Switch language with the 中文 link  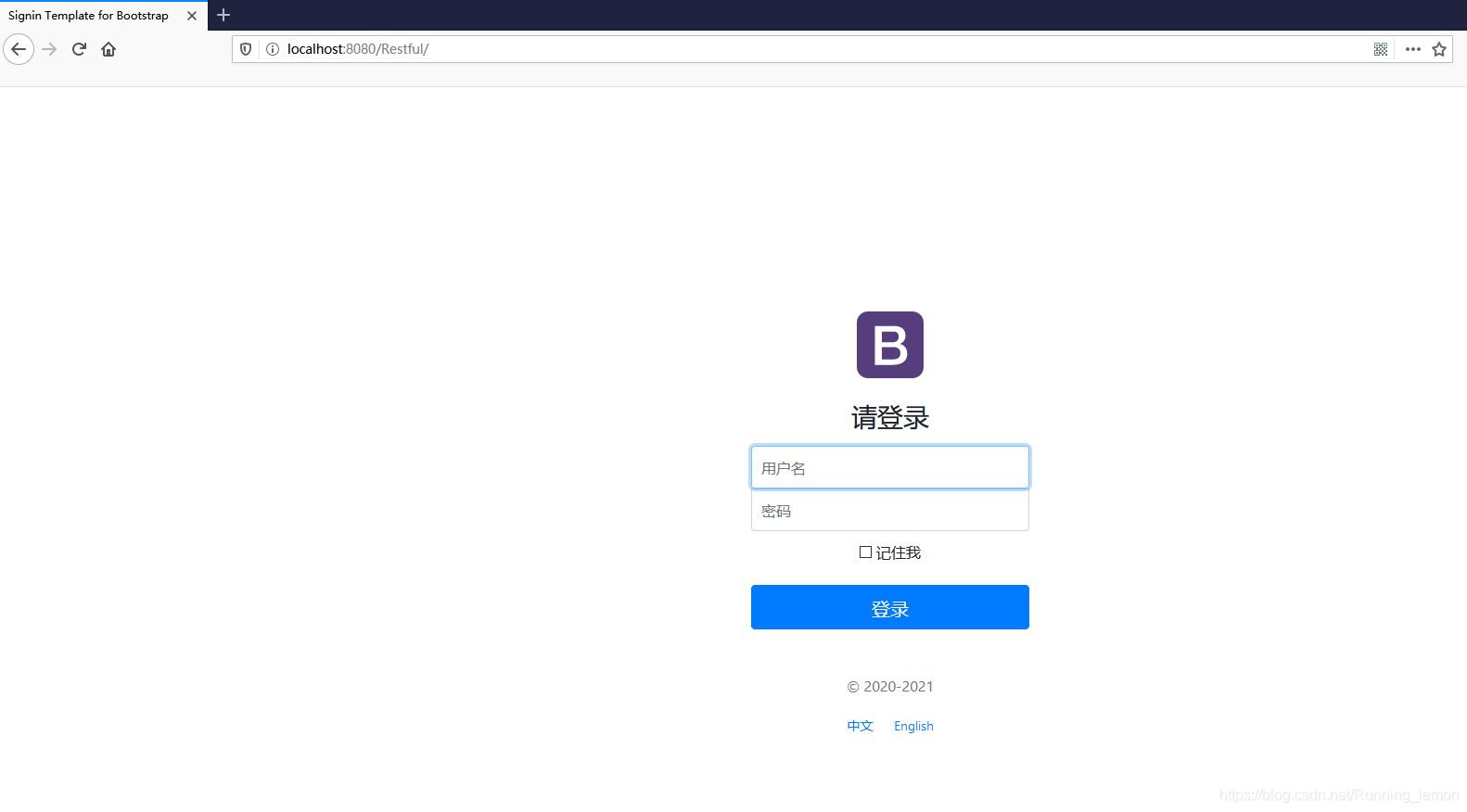tap(861, 726)
